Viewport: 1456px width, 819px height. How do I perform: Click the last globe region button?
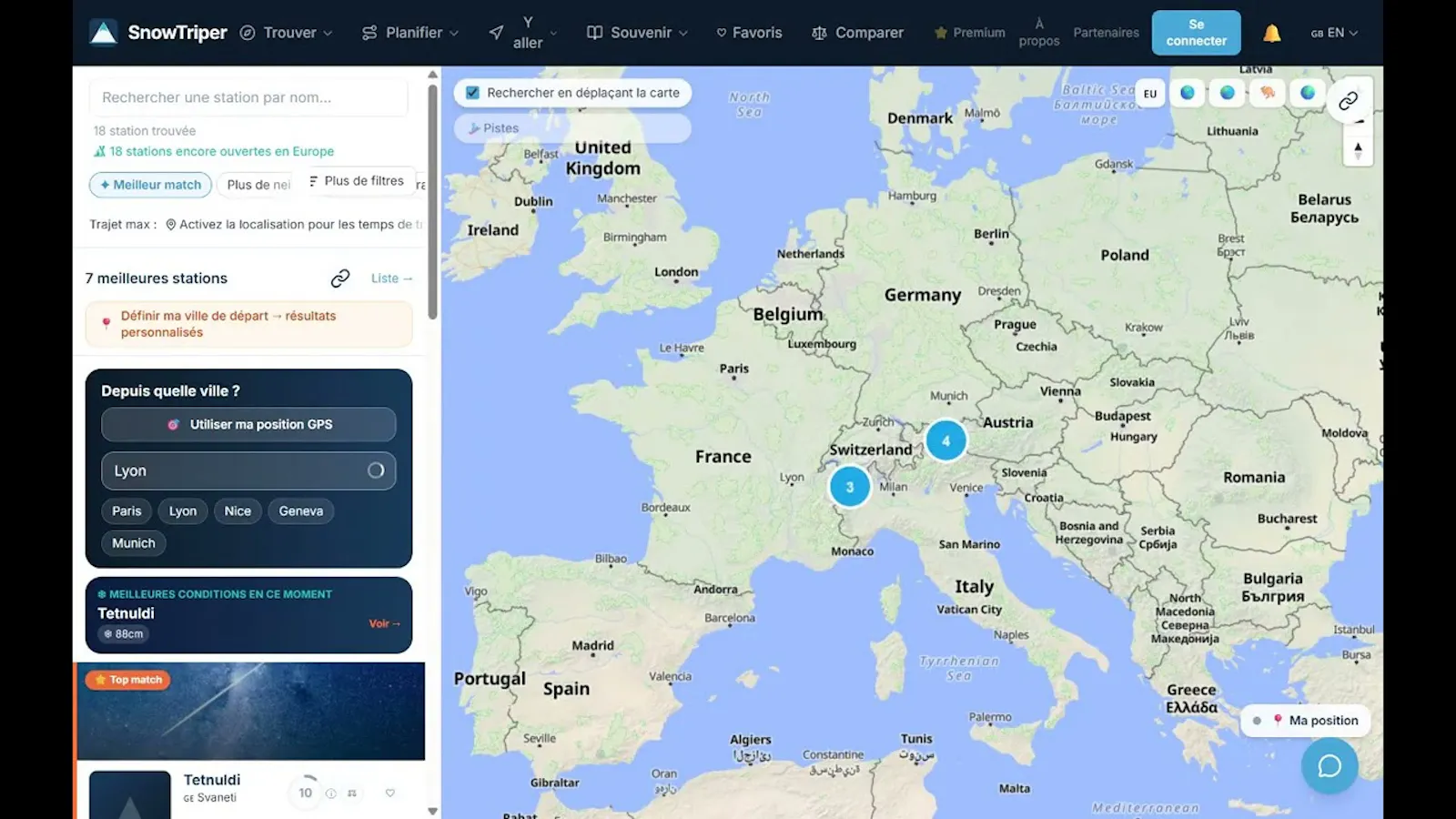point(1308,93)
